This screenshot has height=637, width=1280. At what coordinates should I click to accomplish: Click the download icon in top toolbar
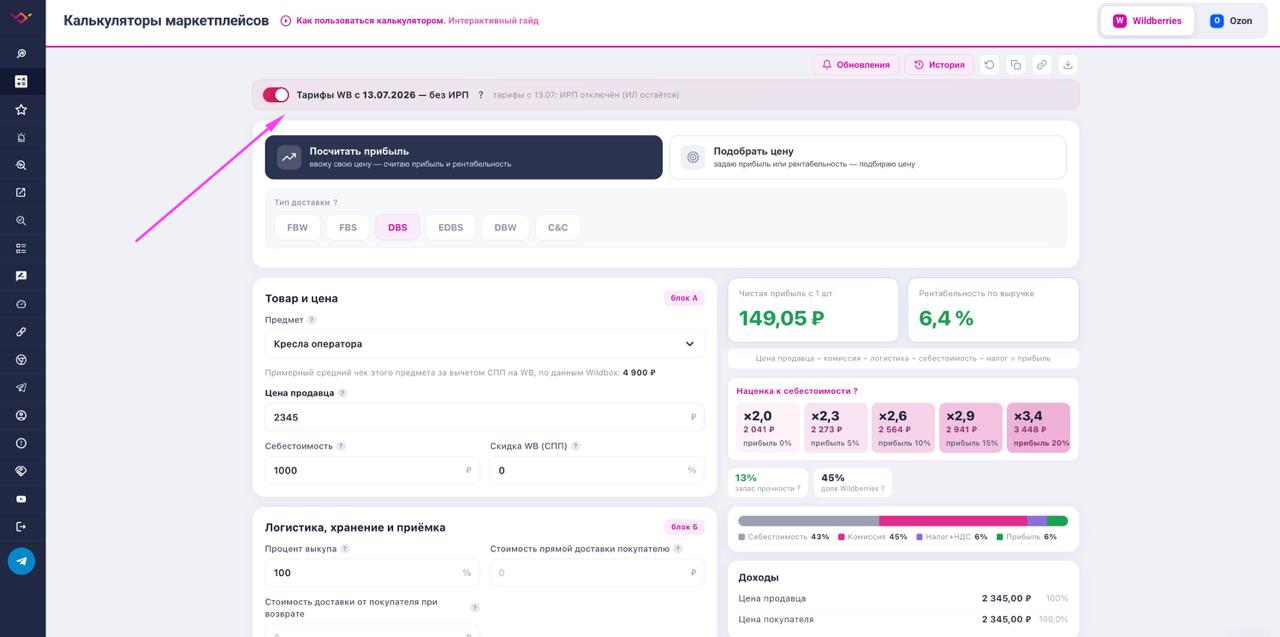coord(1067,65)
